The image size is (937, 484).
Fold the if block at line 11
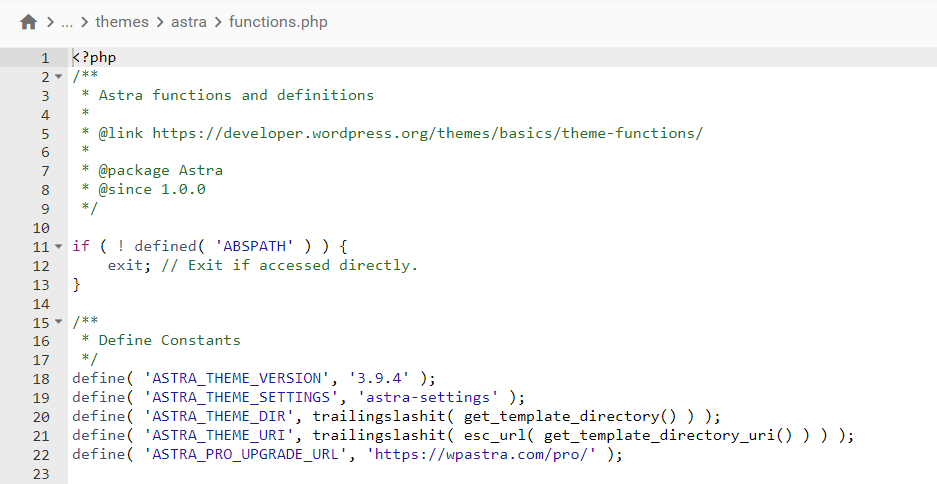coord(59,246)
